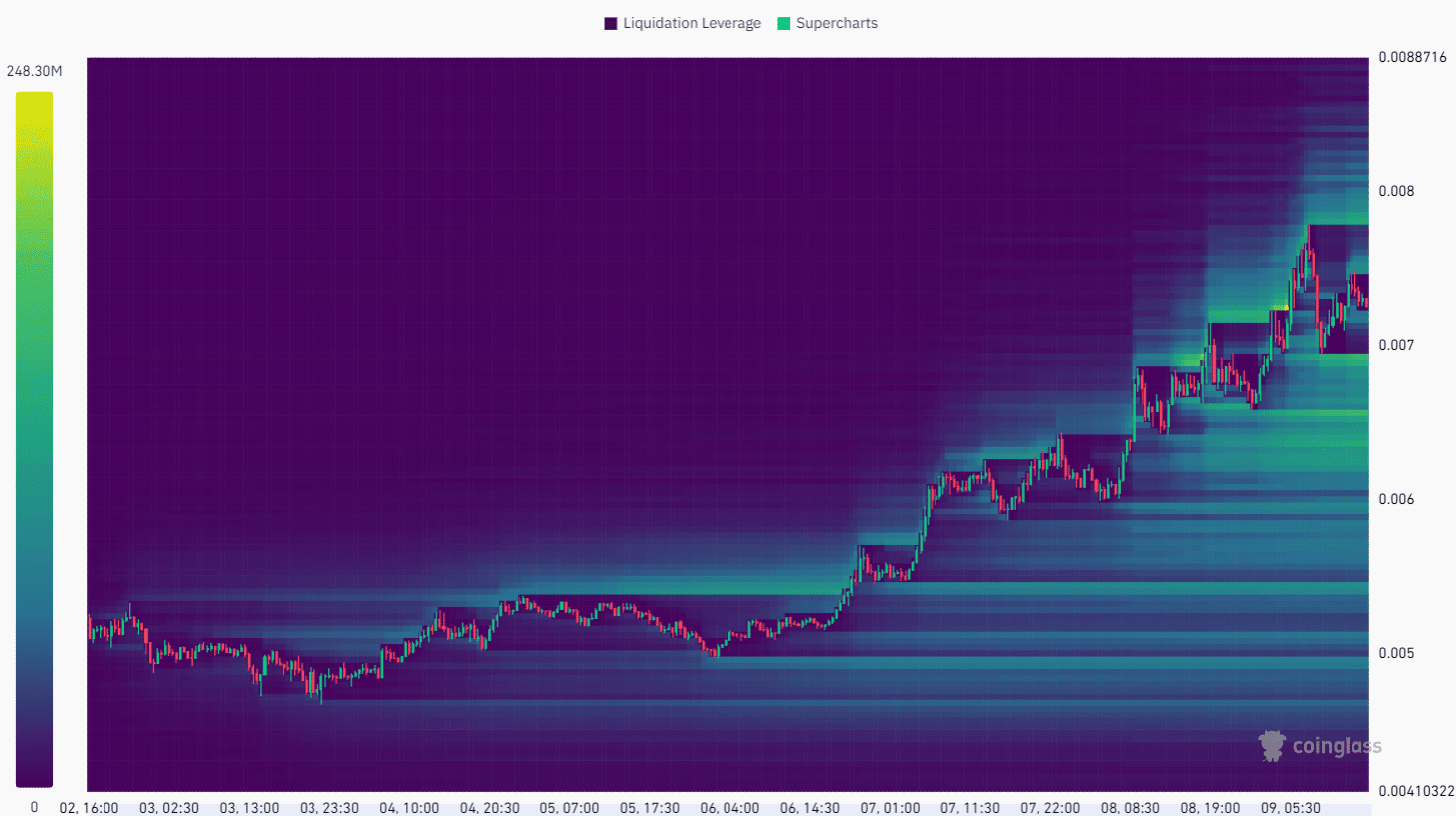Click the dark purple Liquidation Leverage legend swatch
The height and width of the screenshot is (816, 1456).
coord(611,23)
